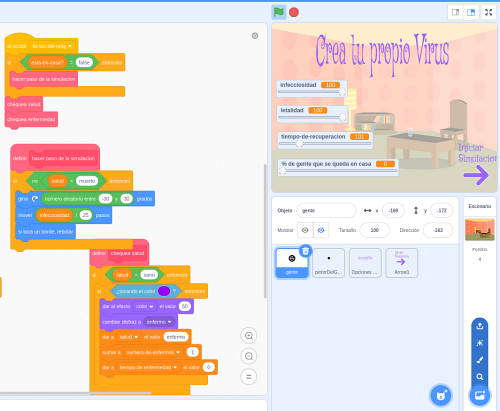Select the Opciones sprite
The height and width of the screenshot is (411, 500).
tap(365, 263)
